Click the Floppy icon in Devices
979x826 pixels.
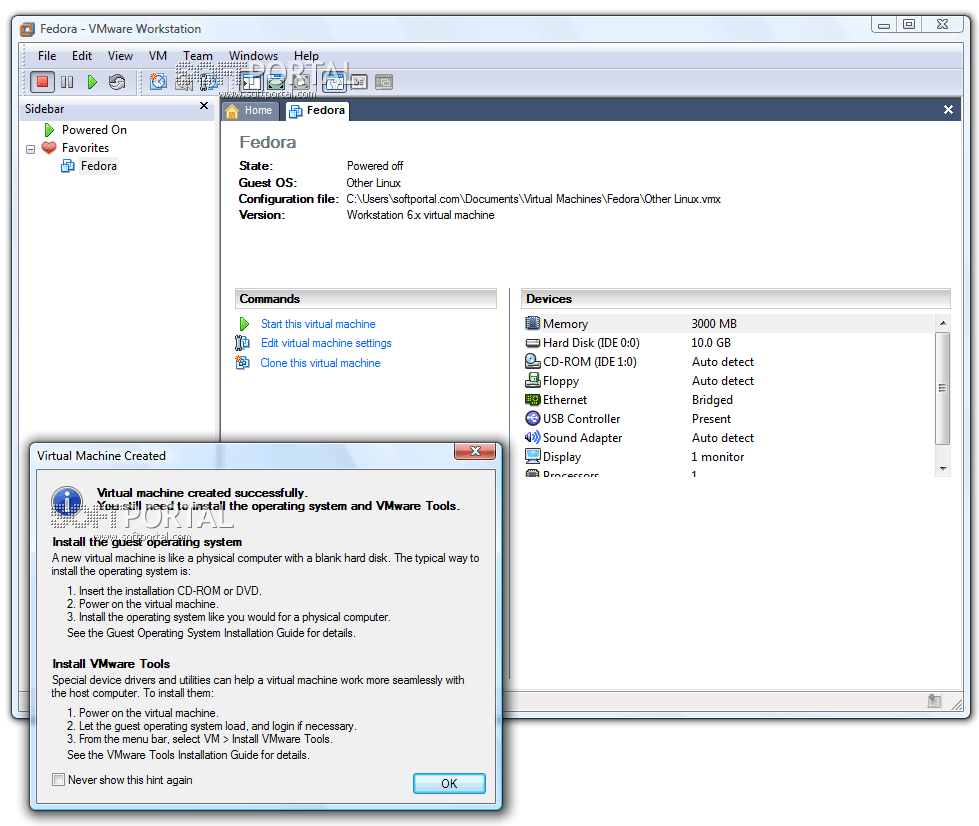pyautogui.click(x=533, y=380)
